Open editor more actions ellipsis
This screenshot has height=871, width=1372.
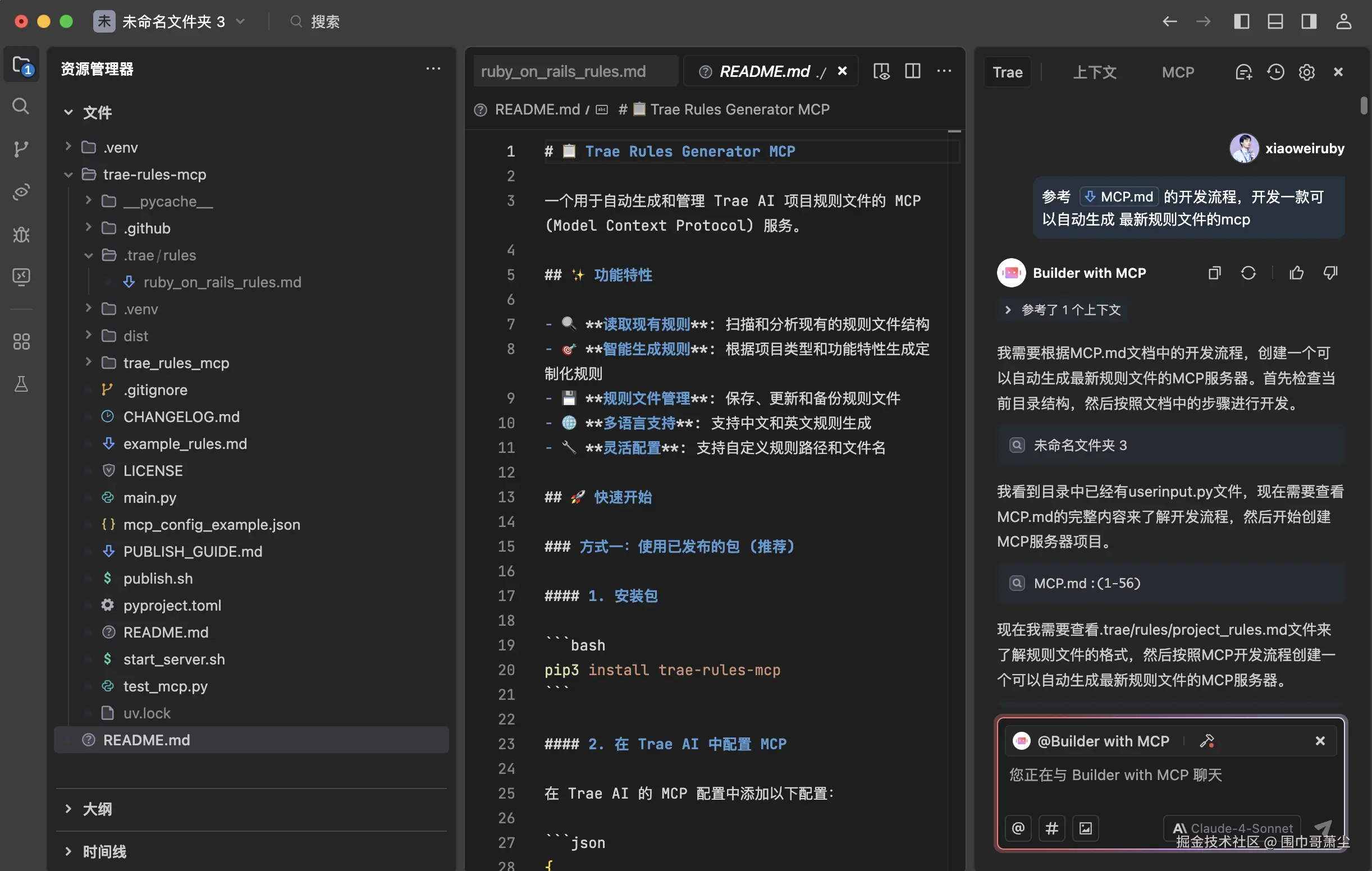944,71
